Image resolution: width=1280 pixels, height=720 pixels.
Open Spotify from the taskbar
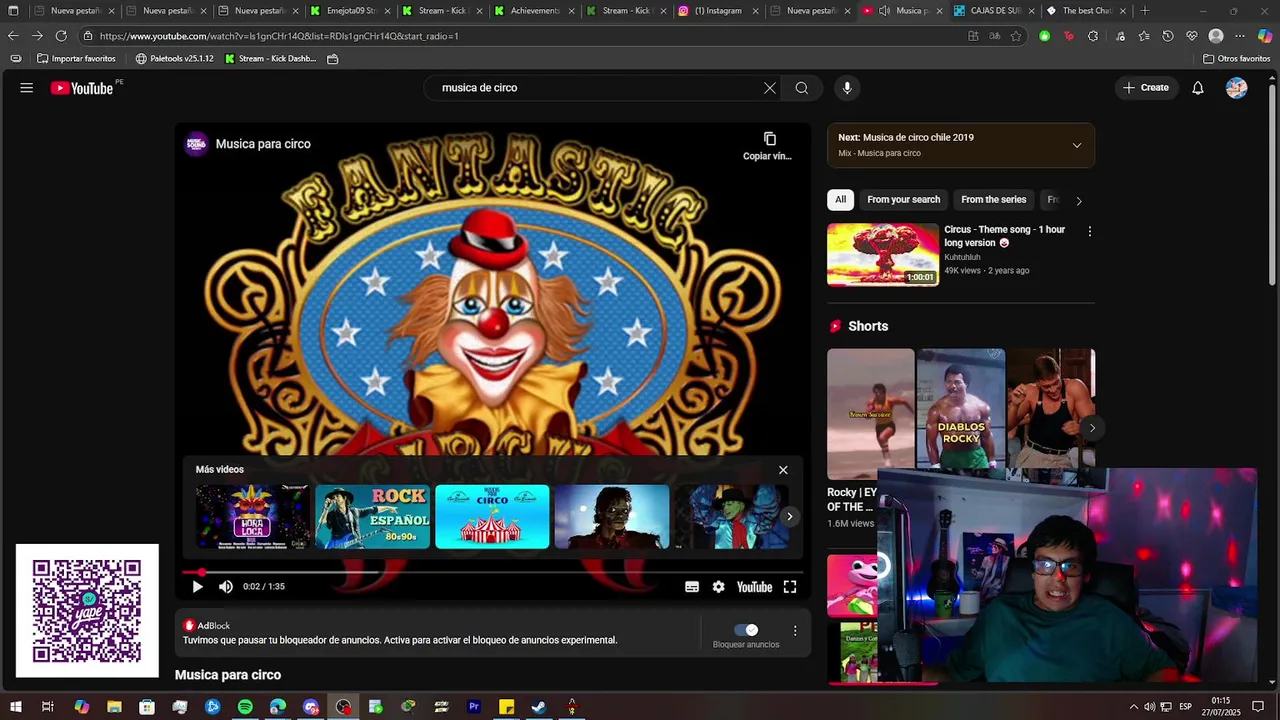[x=245, y=707]
